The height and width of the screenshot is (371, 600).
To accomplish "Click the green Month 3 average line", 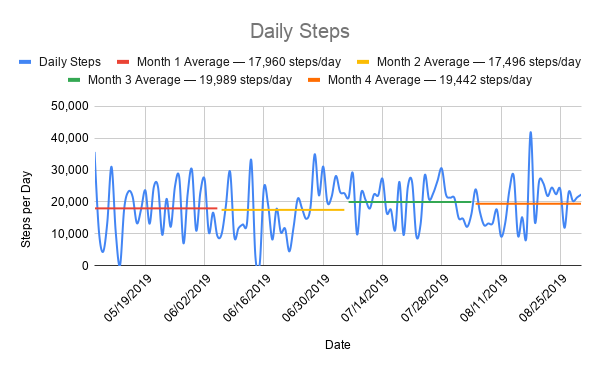I will (x=410, y=202).
